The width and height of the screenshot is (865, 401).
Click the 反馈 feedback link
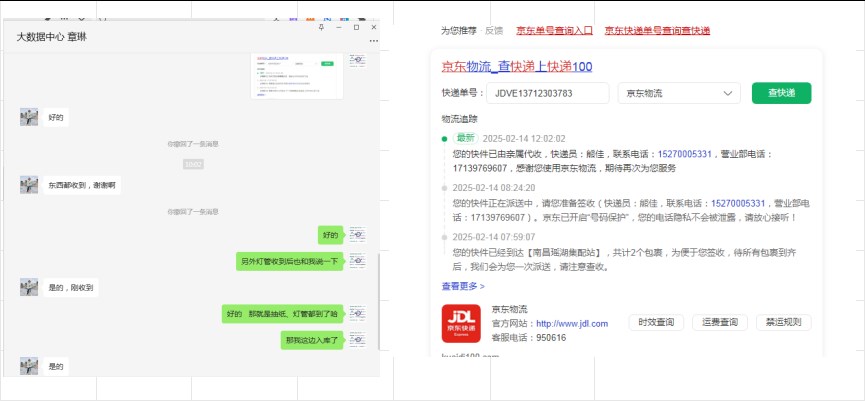coord(494,31)
